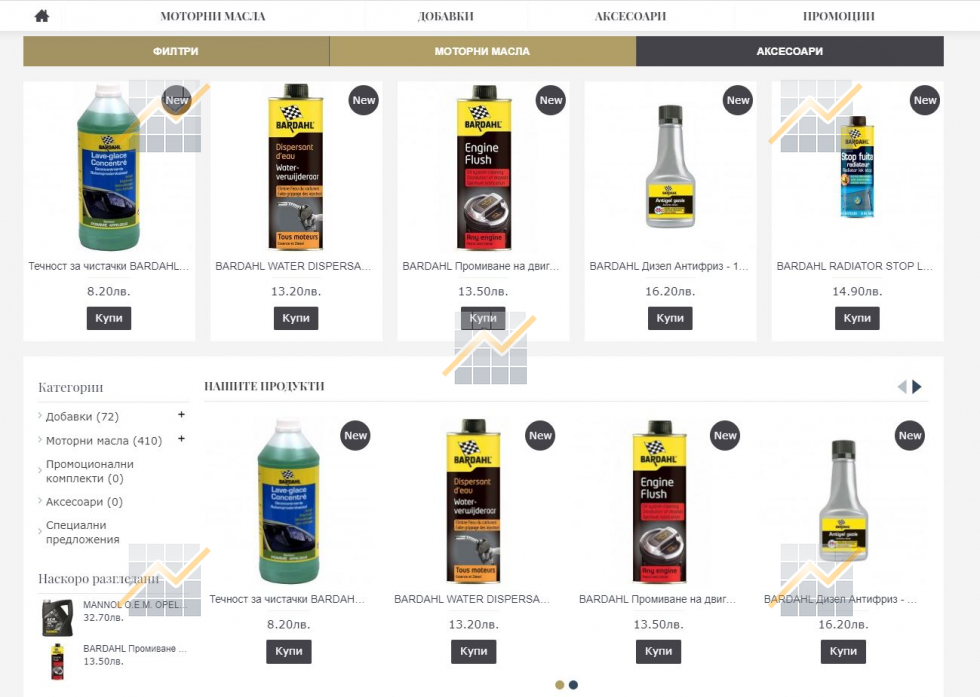Open BARDAHL WATER DISPERSANT image in Нашите продукти
The width and height of the screenshot is (980, 697).
tap(473, 501)
